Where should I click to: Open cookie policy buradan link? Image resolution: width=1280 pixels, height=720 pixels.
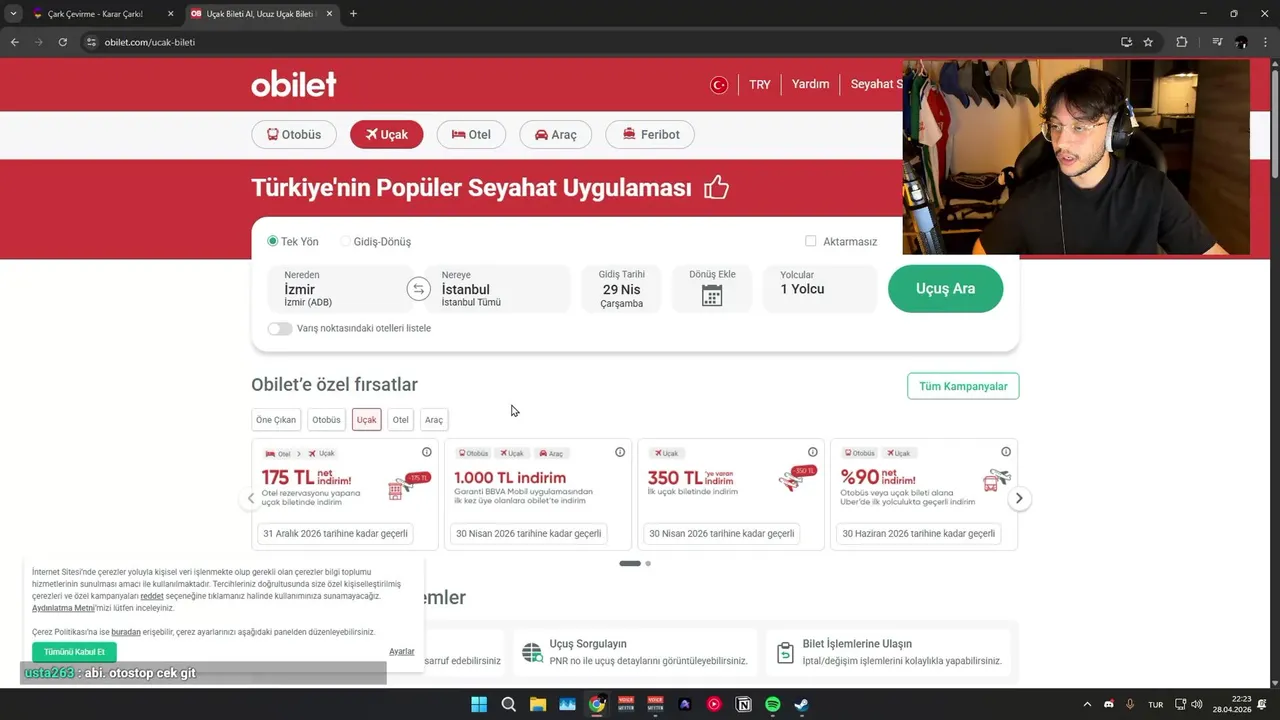click(x=126, y=632)
